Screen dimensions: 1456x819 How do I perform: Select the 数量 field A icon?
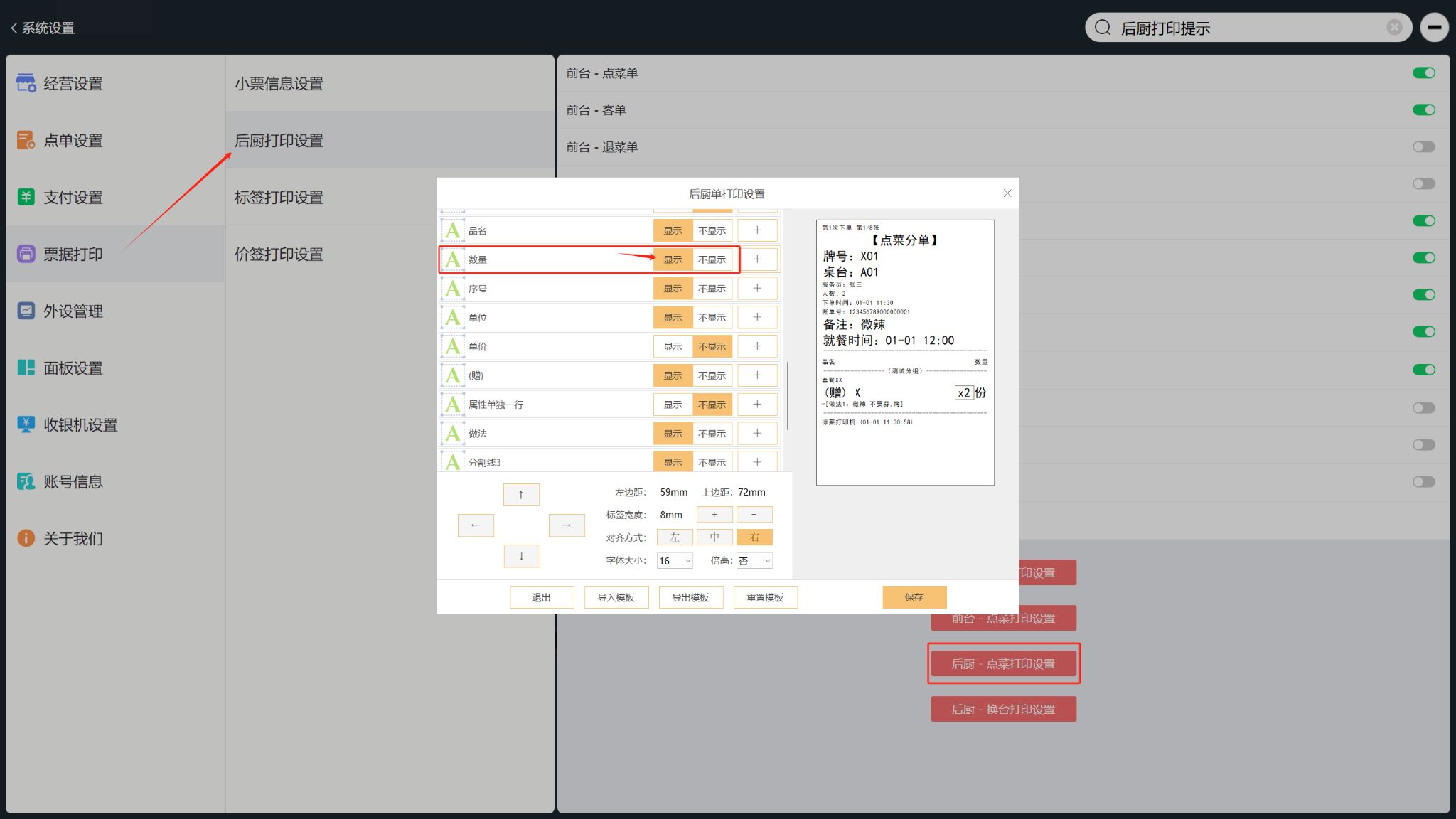[452, 259]
